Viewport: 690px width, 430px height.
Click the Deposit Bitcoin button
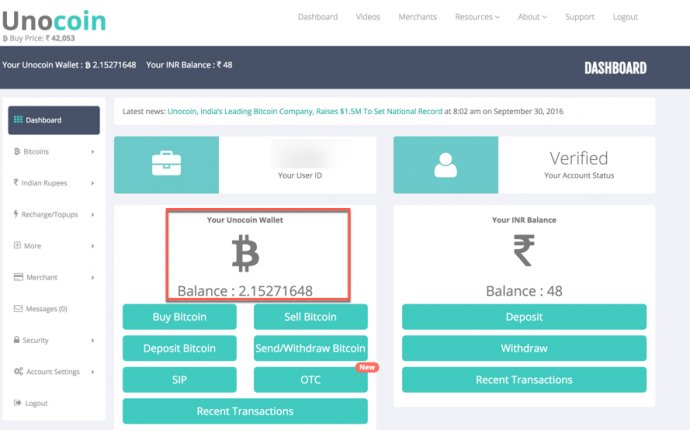click(x=180, y=348)
